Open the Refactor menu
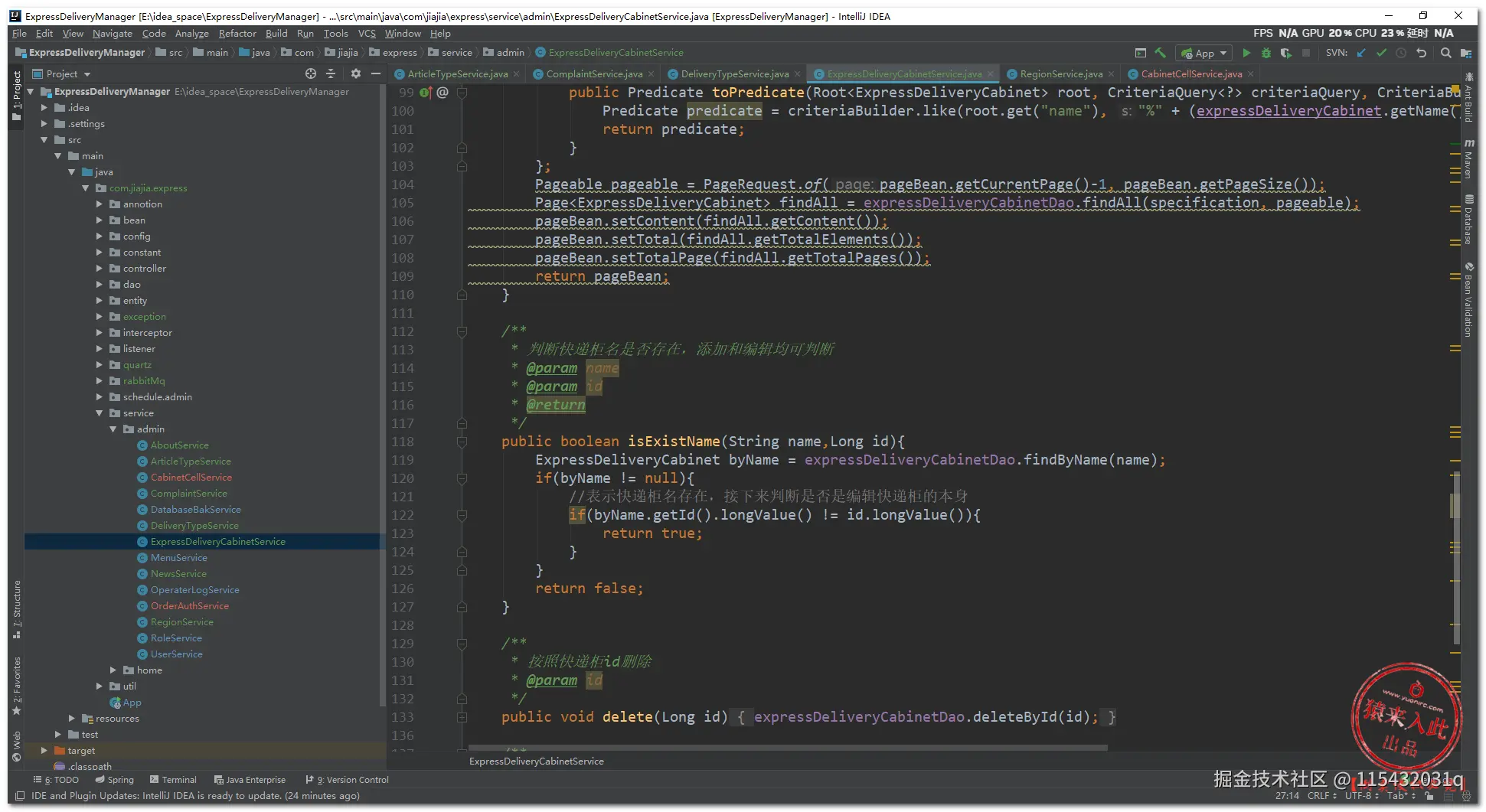The image size is (1486, 812). point(237,34)
